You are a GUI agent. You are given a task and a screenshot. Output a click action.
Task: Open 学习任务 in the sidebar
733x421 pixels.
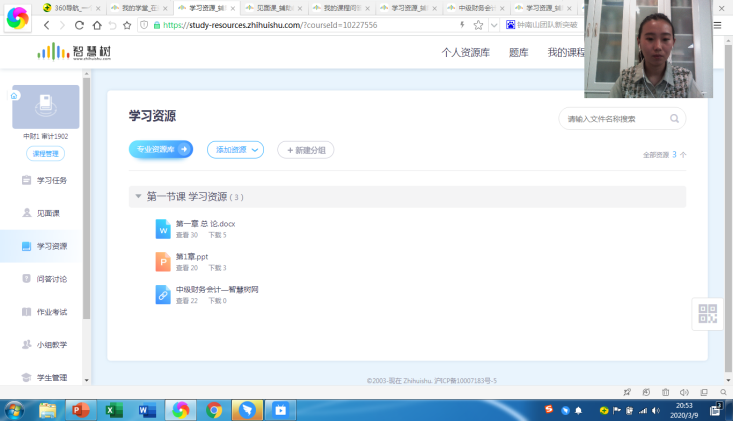(x=51, y=180)
